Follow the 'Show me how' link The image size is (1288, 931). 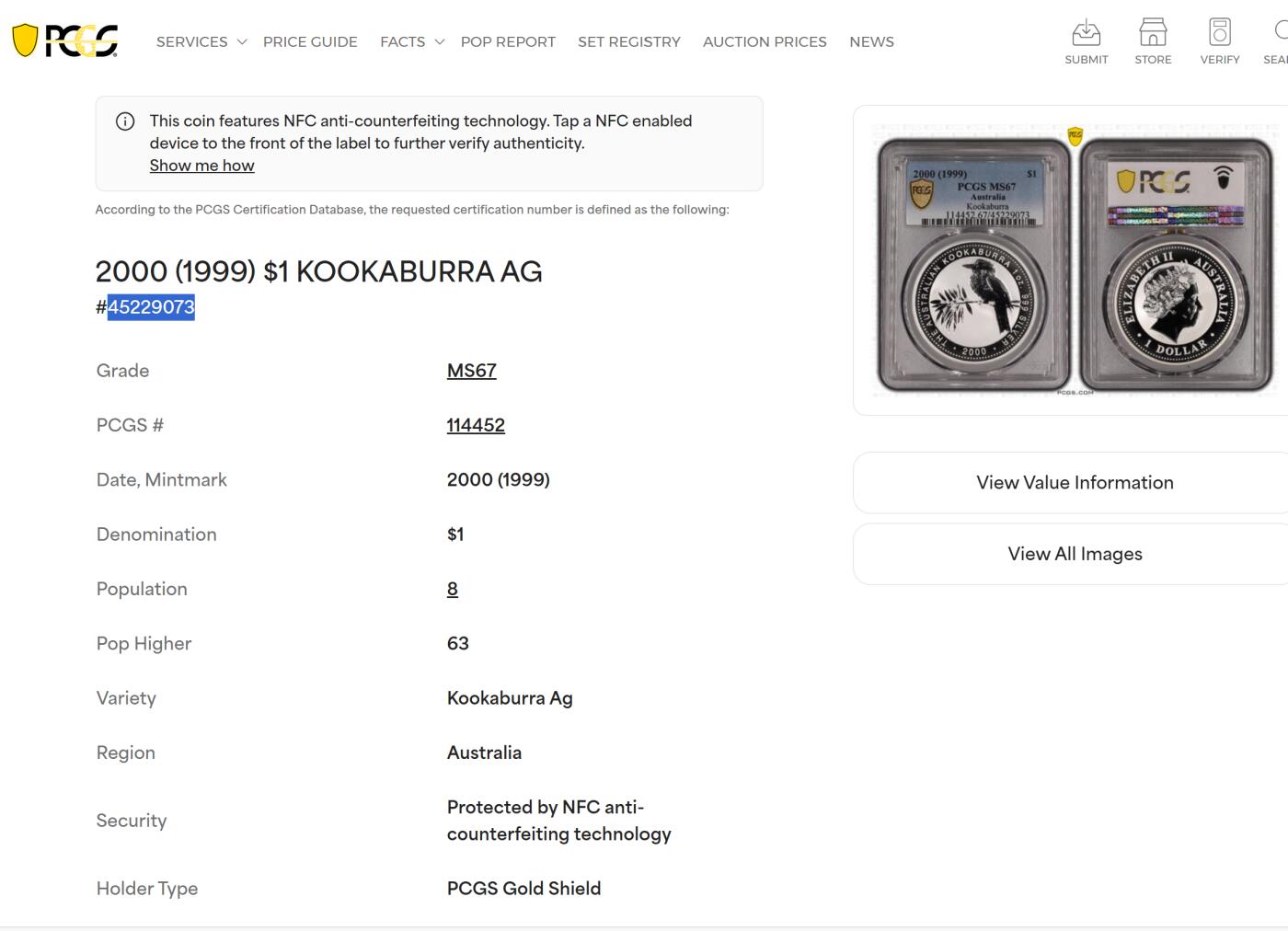201,166
